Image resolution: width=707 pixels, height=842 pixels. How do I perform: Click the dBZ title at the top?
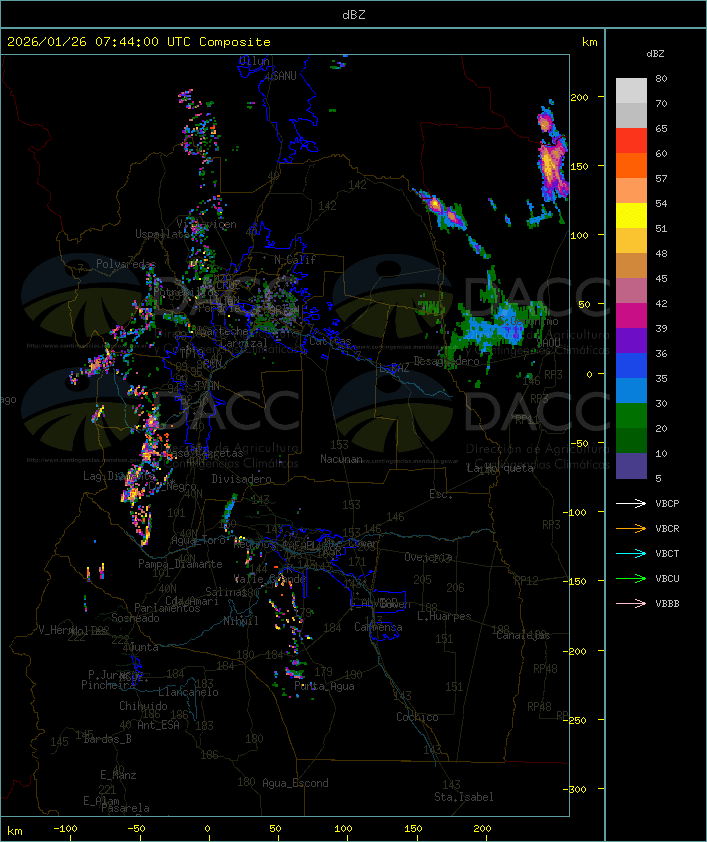(353, 14)
